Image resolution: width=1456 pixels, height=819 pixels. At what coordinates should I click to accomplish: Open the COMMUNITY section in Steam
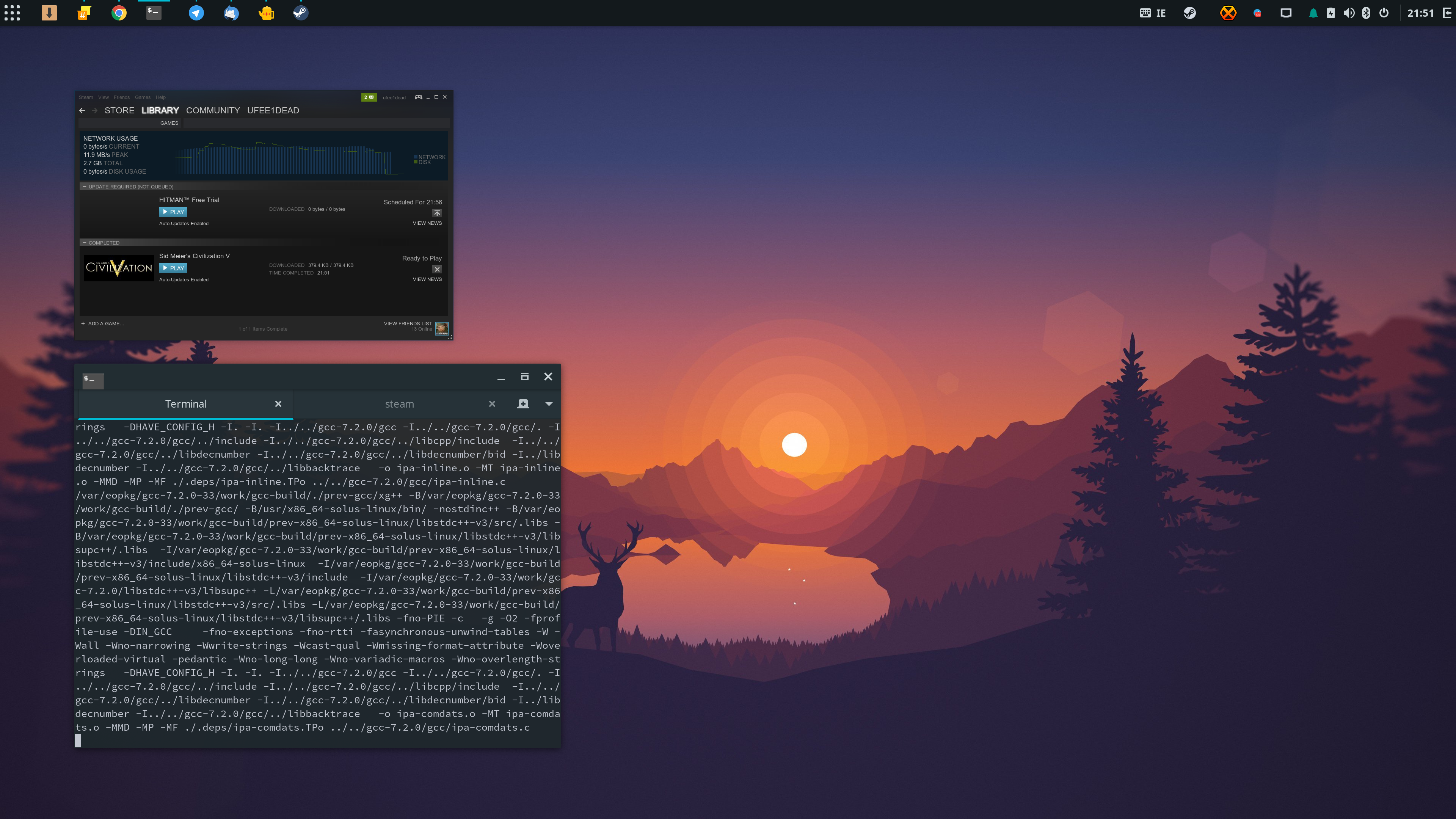(x=213, y=110)
